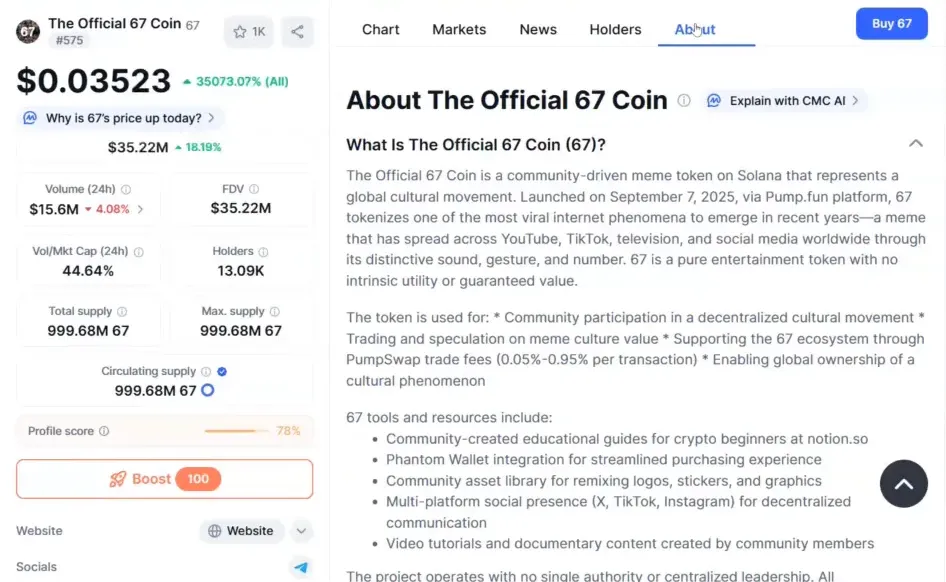This screenshot has width=946, height=582.
Task: Open the Telegram social icon
Action: click(x=301, y=567)
